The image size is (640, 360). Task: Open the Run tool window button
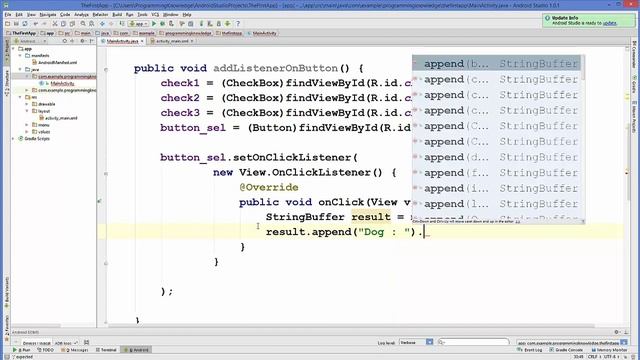click(21, 350)
